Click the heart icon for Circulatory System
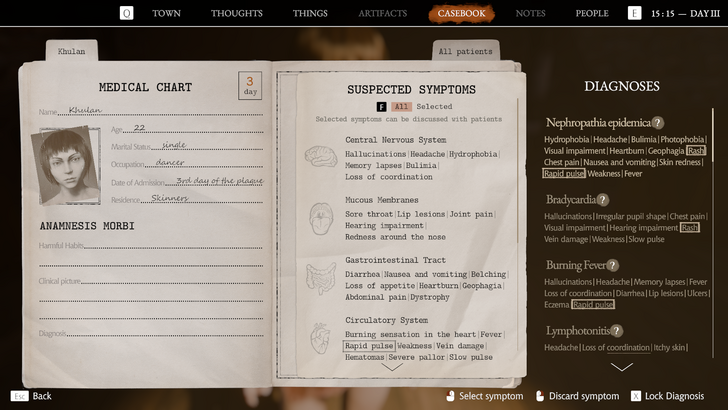Image resolution: width=728 pixels, height=410 pixels. pyautogui.click(x=320, y=338)
